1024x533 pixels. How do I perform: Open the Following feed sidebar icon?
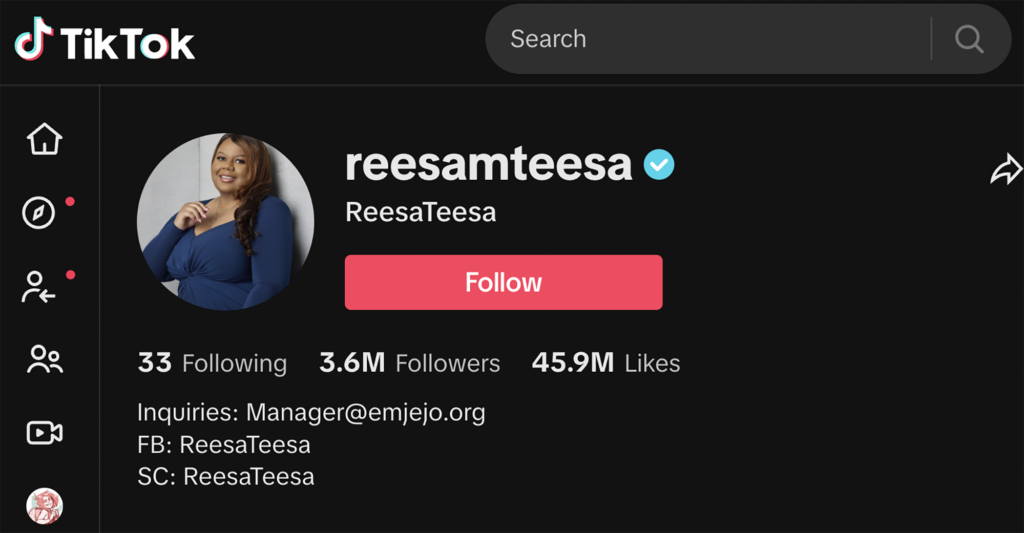point(39,287)
